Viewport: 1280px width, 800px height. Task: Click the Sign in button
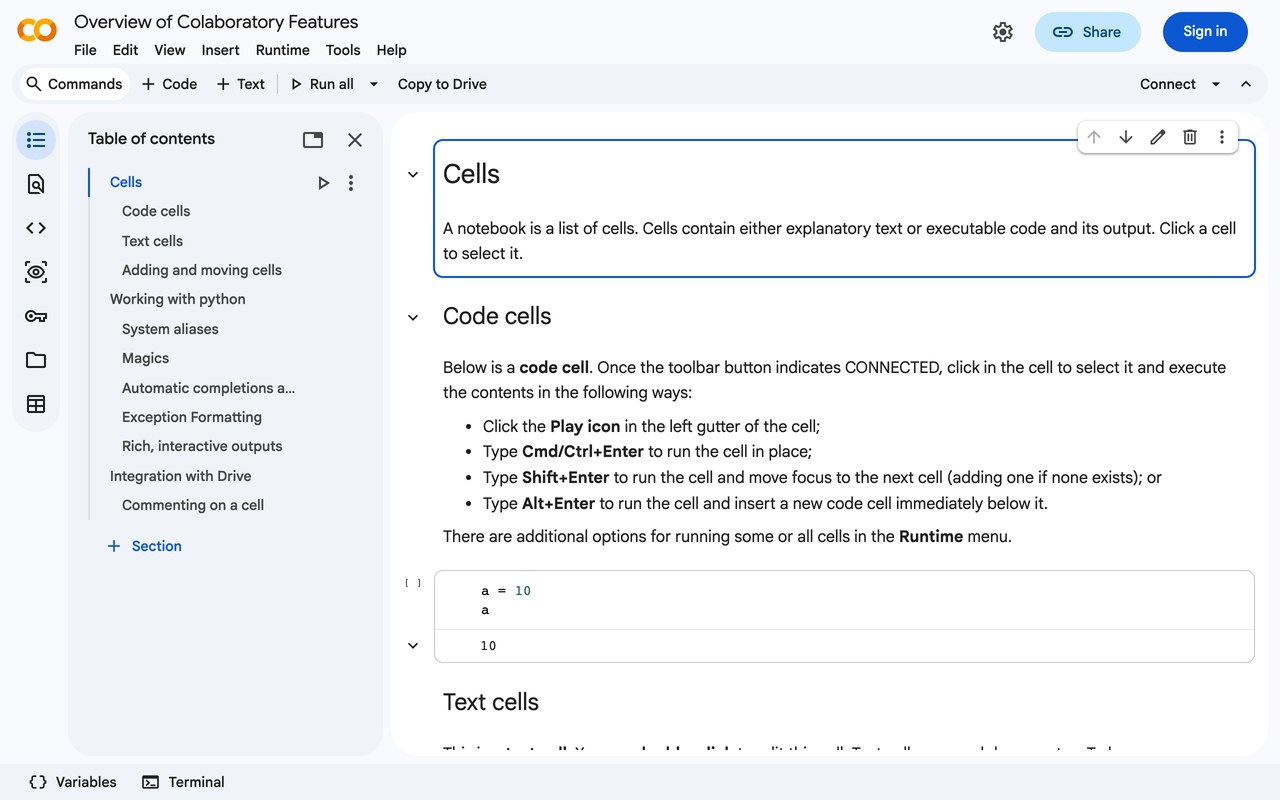pyautogui.click(x=1205, y=32)
